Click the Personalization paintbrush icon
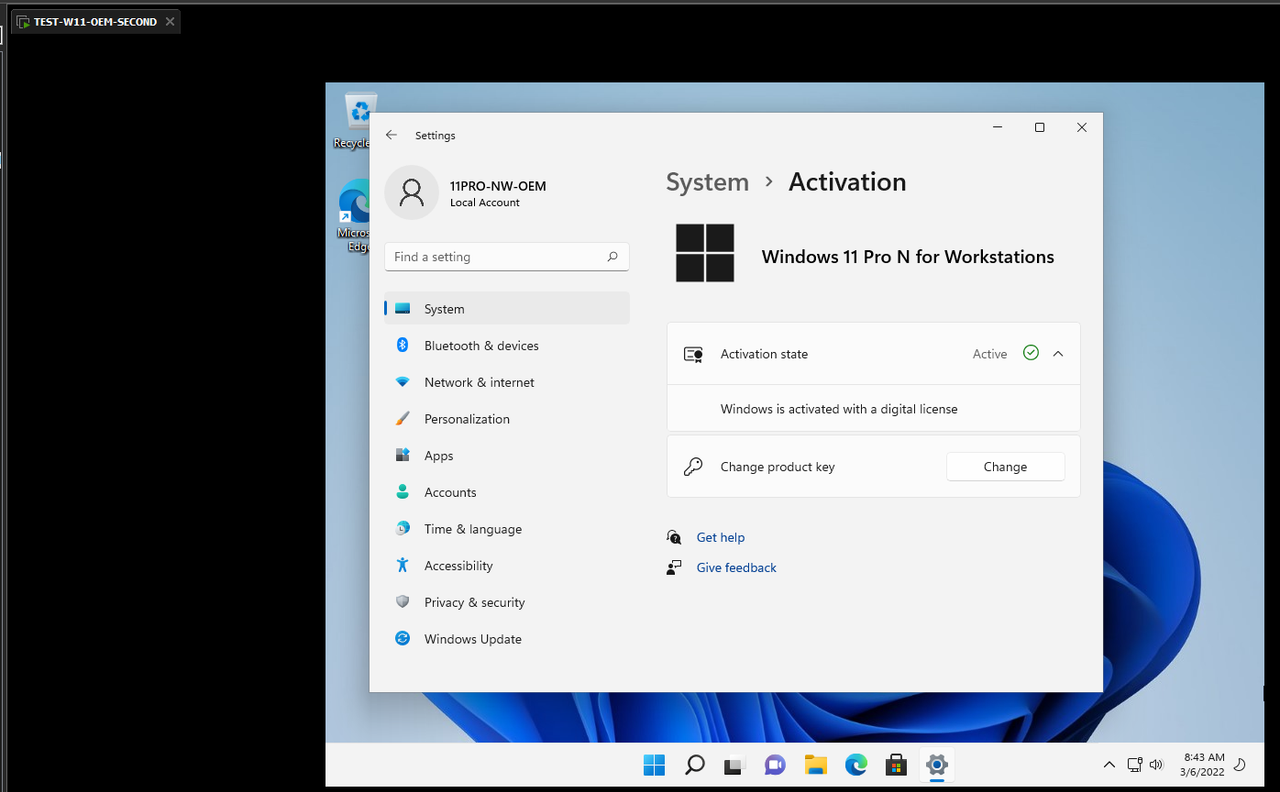This screenshot has width=1280, height=792. tap(403, 419)
